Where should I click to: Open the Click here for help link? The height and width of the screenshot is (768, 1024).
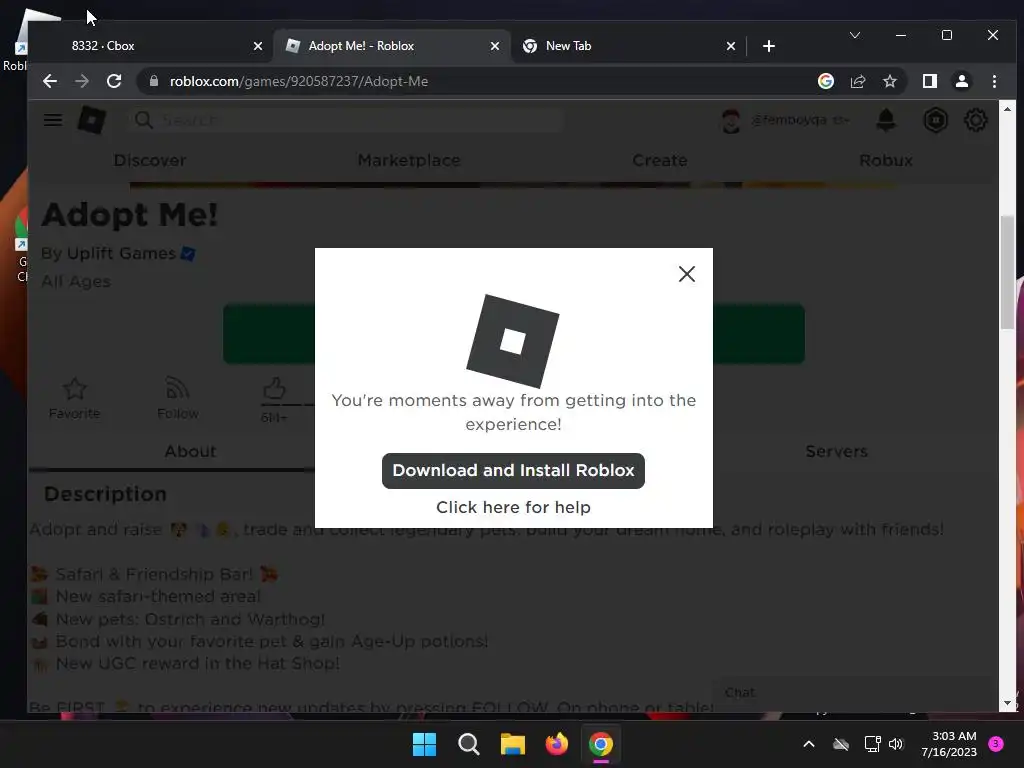point(513,507)
